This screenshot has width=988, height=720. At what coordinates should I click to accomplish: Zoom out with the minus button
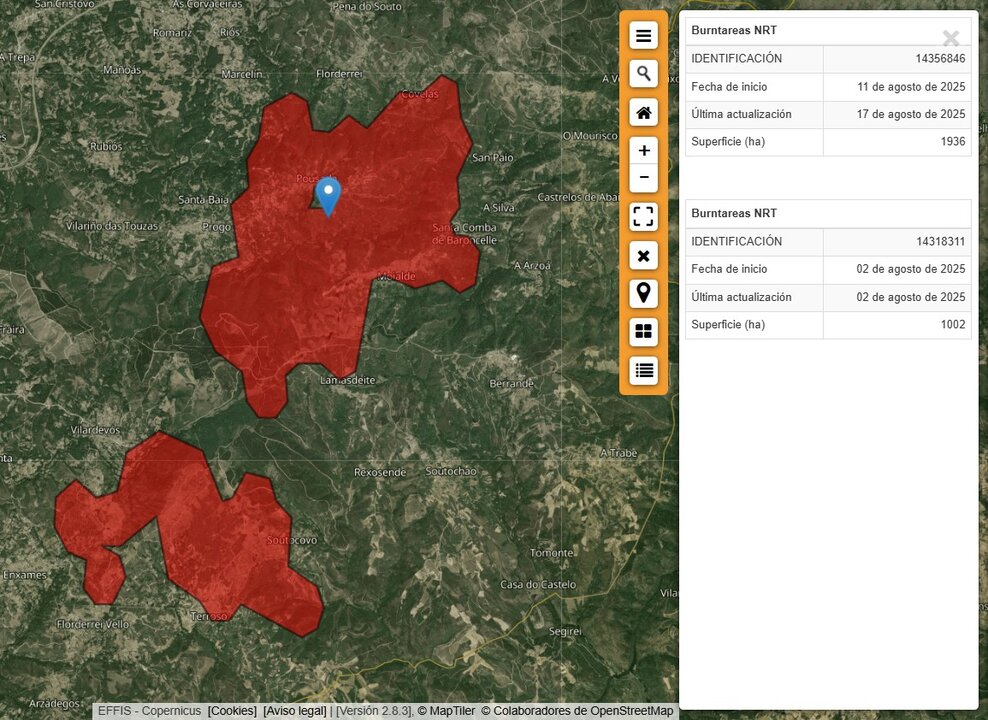tap(643, 178)
